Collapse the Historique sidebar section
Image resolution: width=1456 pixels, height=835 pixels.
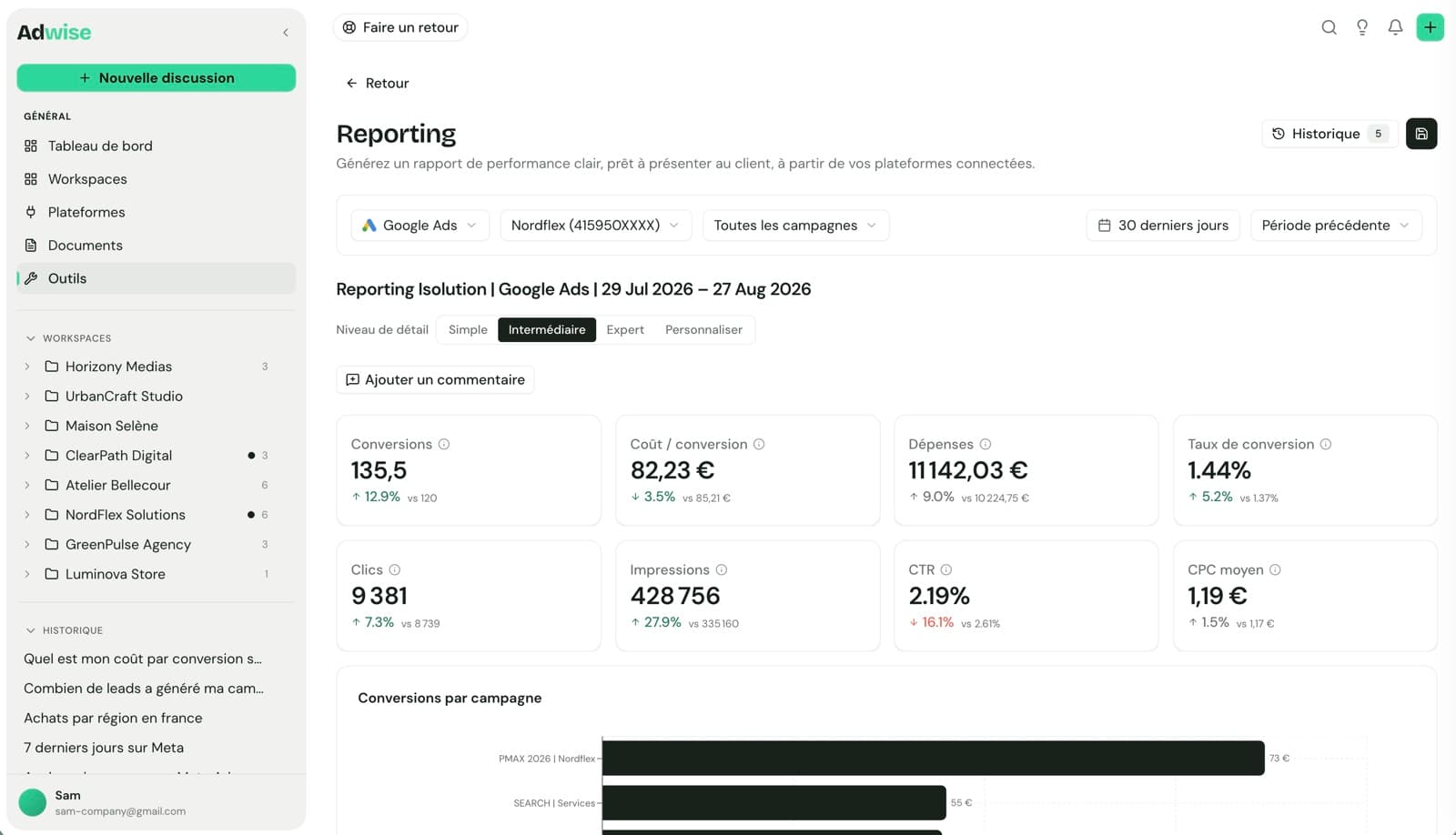64,630
